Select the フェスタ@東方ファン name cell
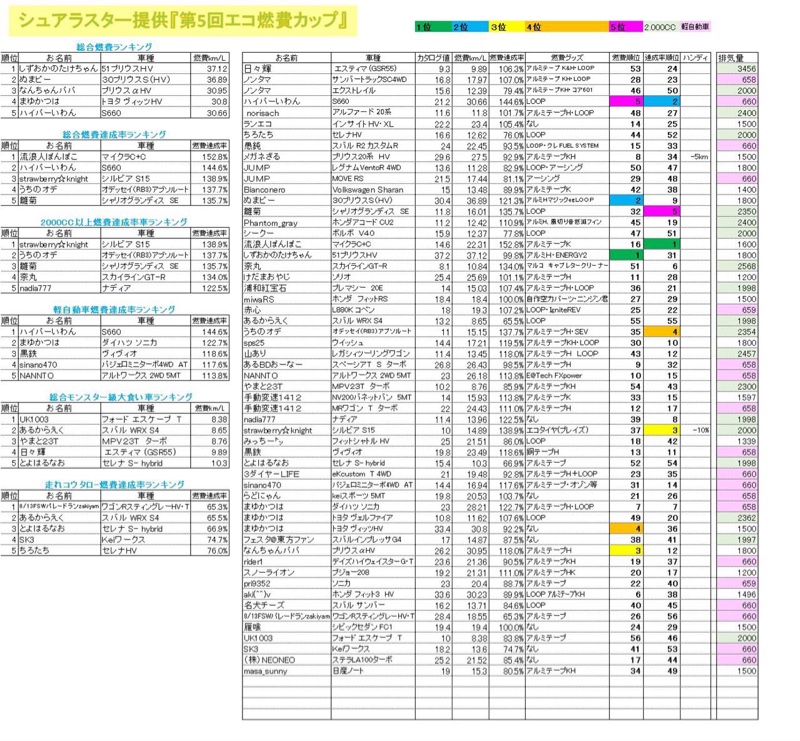Screen dimensions: 800x741 click(x=287, y=539)
